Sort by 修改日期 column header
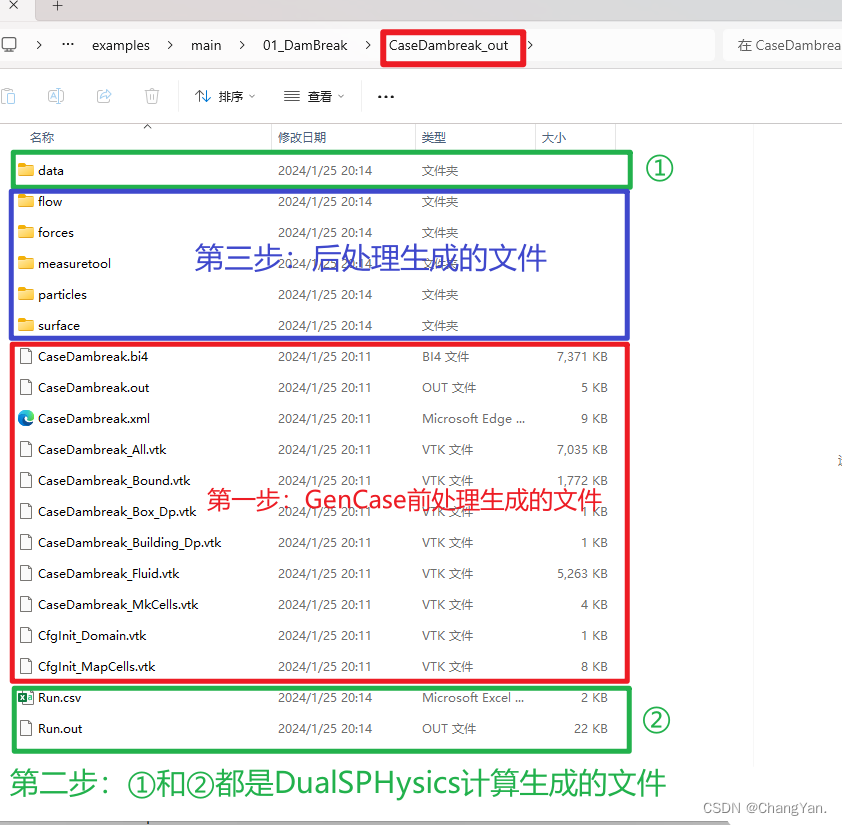842x825 pixels. (x=302, y=138)
